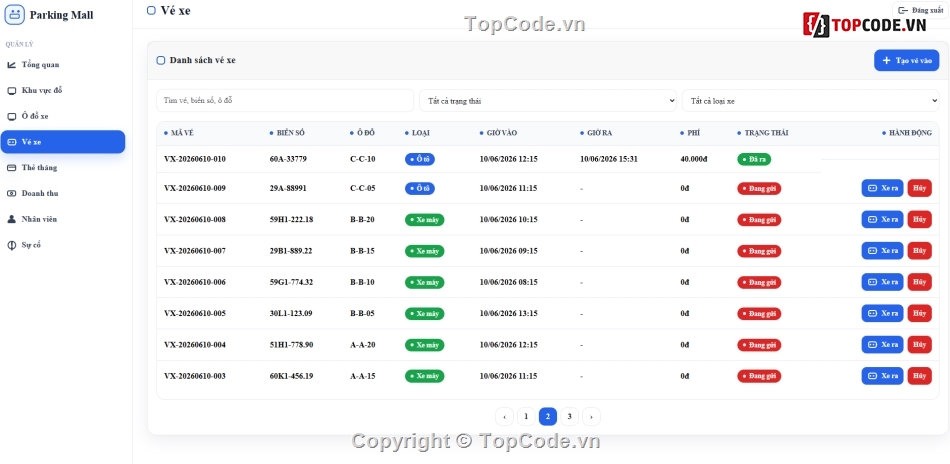Click the MÃ VÉ column header

(x=179, y=133)
